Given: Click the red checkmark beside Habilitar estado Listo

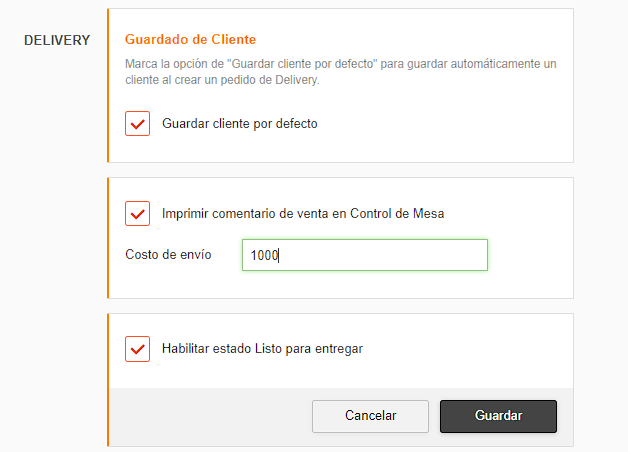Looking at the screenshot, I should pyautogui.click(x=138, y=349).
